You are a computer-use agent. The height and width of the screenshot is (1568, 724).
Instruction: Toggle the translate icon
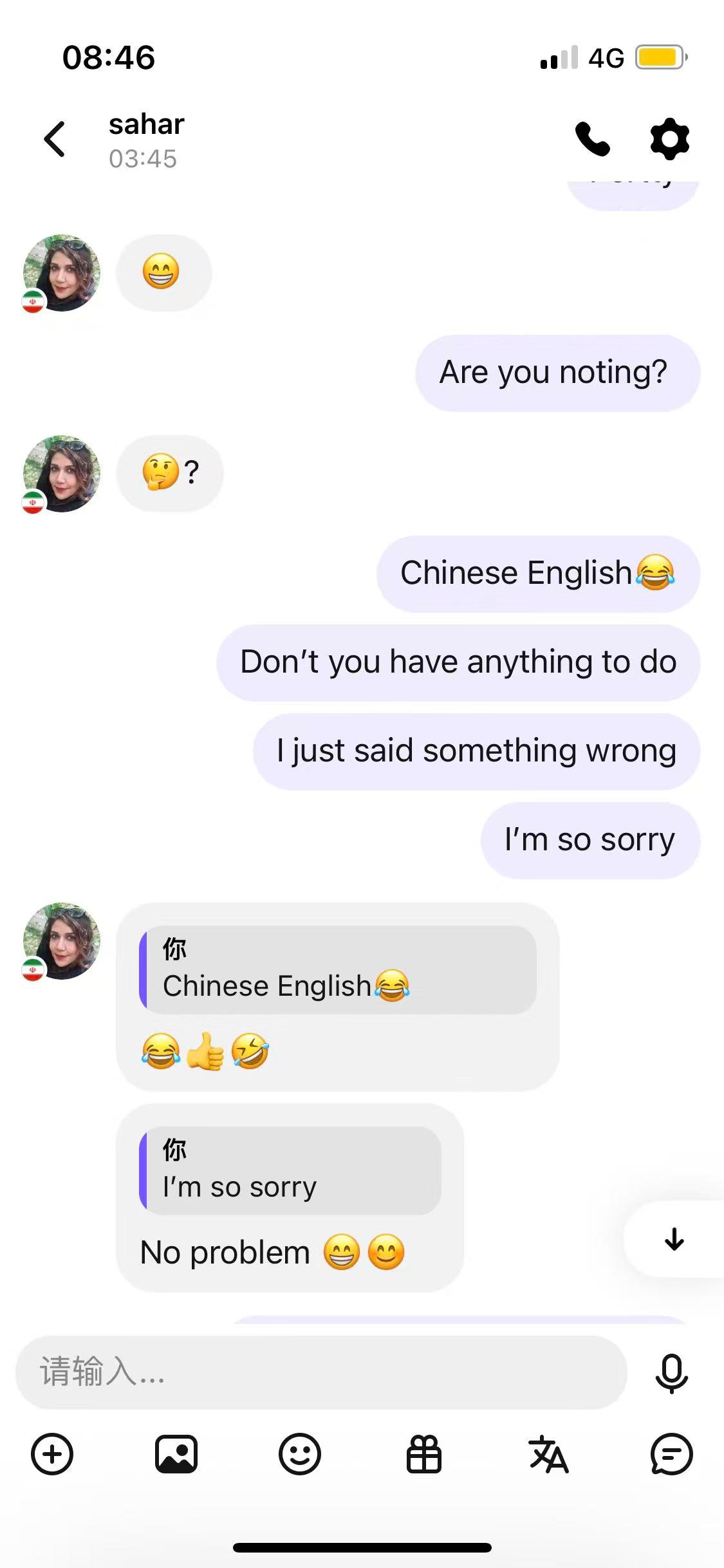(x=548, y=1454)
